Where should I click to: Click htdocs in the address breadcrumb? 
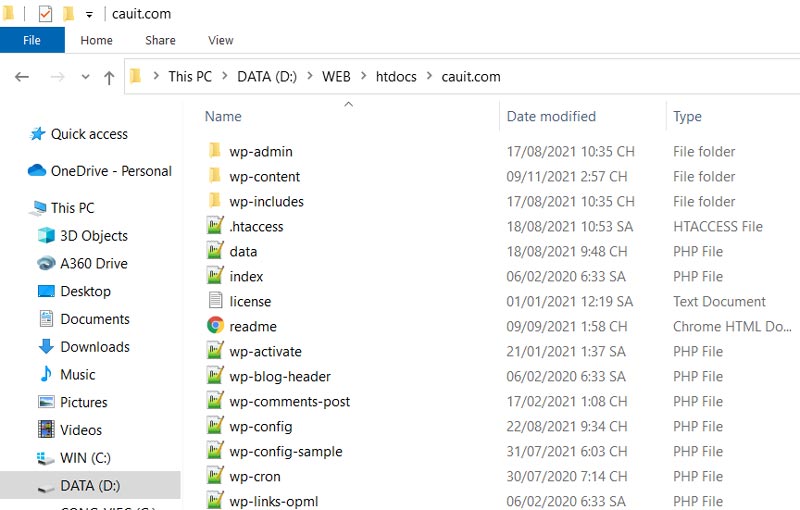pos(396,76)
